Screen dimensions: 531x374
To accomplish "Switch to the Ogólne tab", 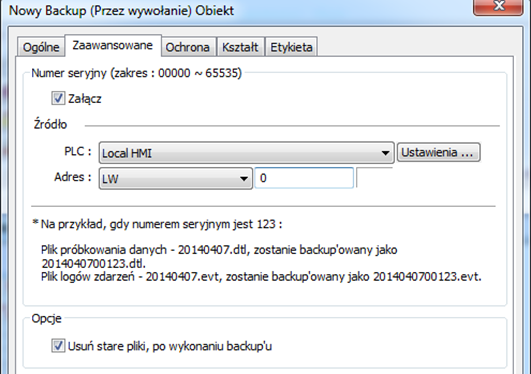I will (41, 47).
